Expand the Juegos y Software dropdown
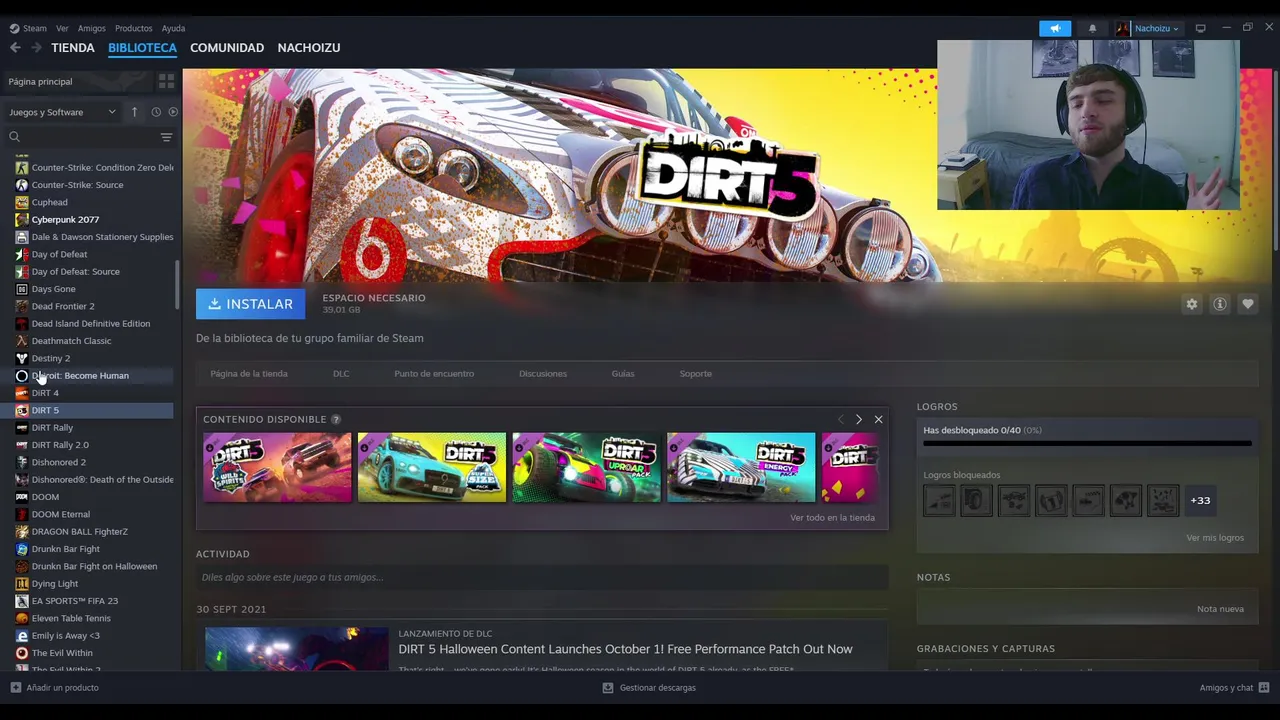 (62, 112)
